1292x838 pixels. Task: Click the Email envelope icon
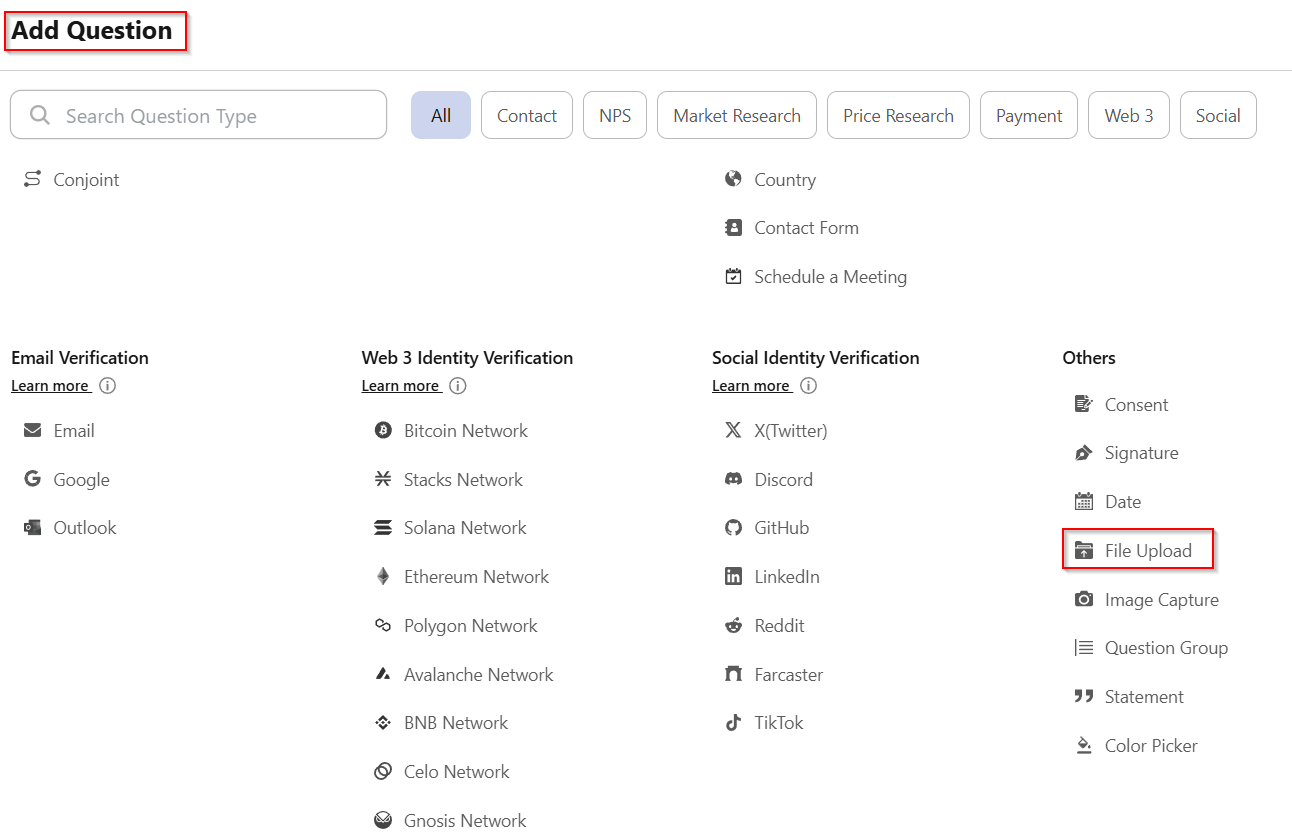pos(33,430)
